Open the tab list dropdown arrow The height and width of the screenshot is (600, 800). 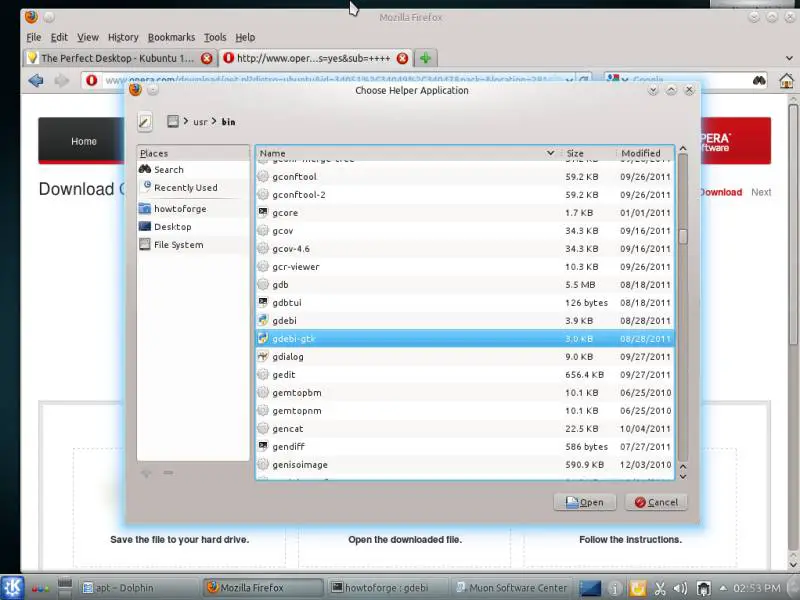click(789, 58)
